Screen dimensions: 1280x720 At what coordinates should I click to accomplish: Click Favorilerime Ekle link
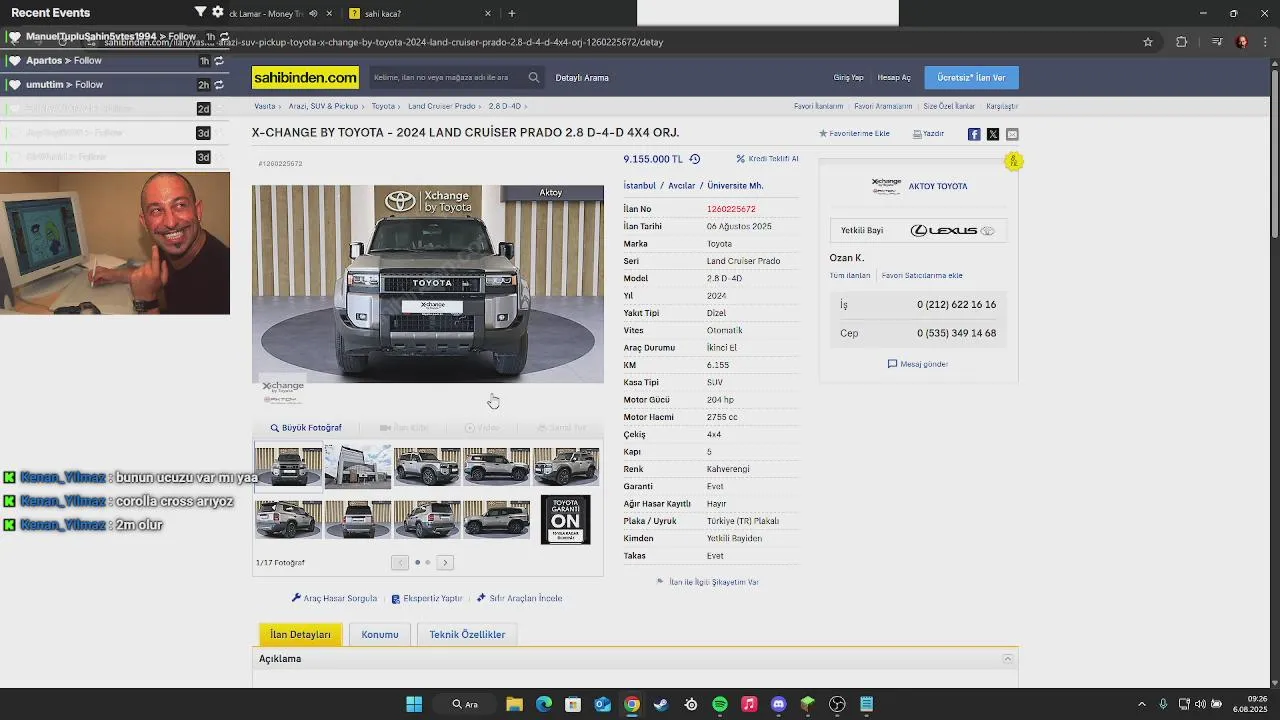tap(854, 134)
